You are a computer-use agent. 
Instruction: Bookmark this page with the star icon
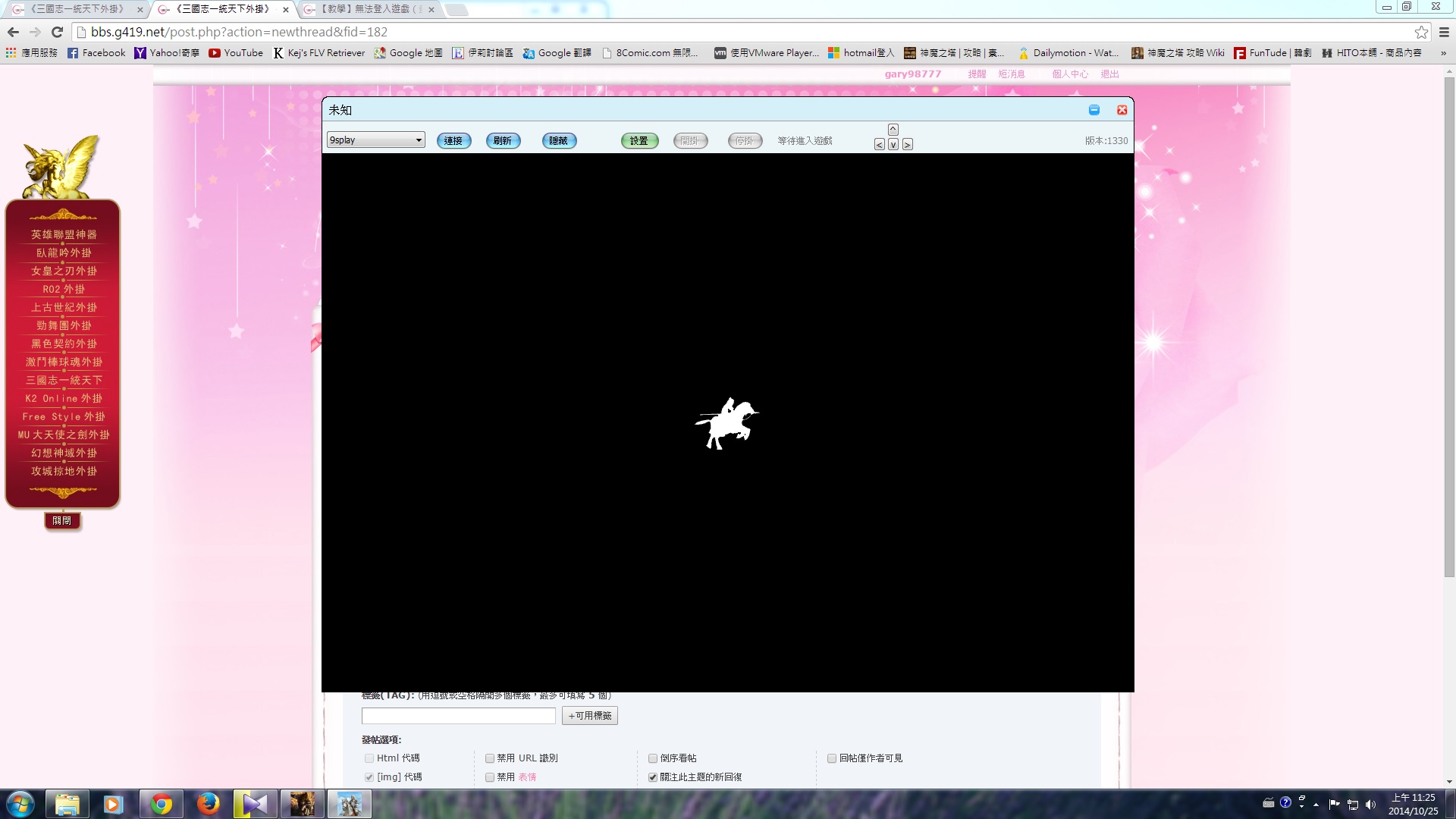[1421, 32]
